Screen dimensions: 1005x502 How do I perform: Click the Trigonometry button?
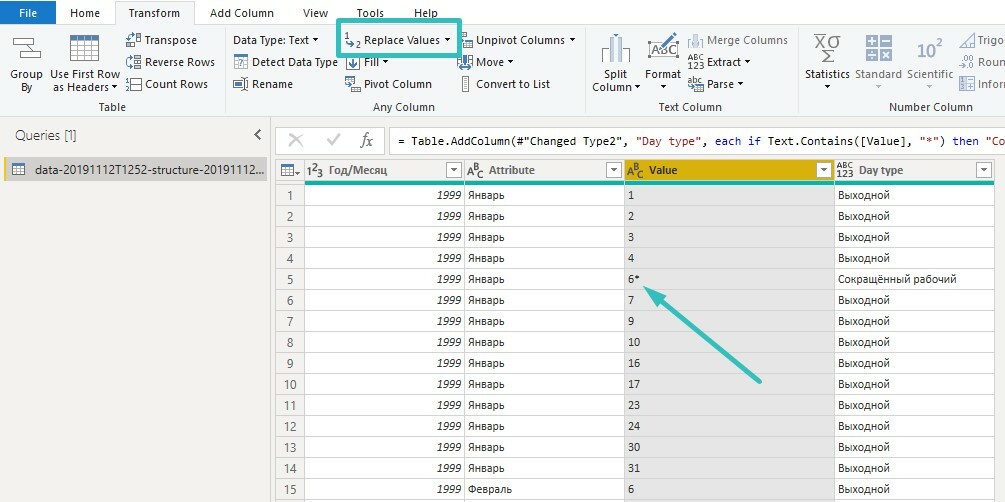pos(982,40)
